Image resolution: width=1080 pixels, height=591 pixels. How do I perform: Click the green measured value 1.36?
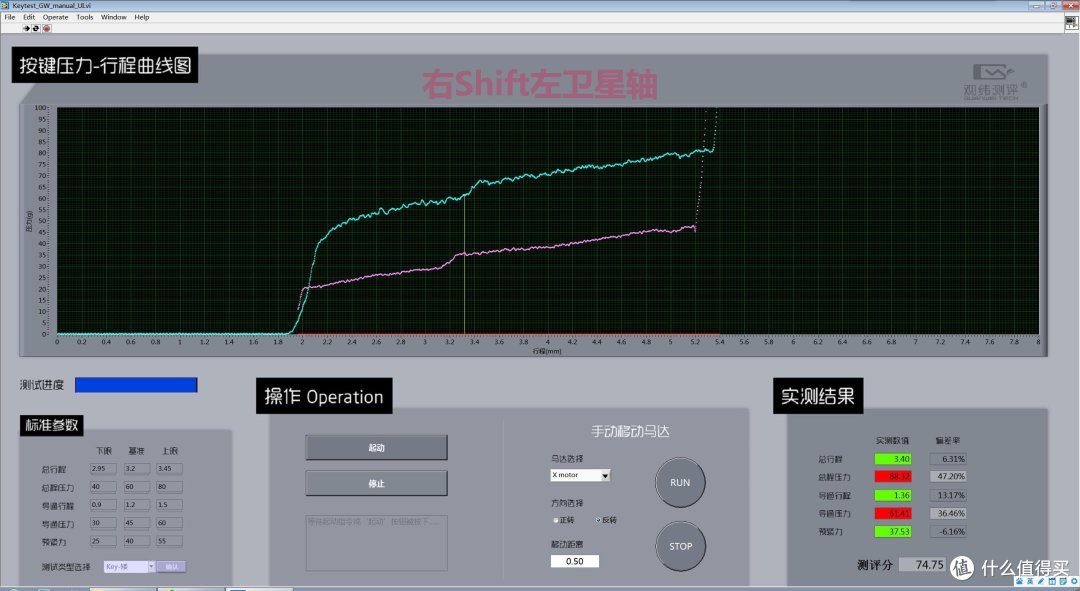[x=893, y=495]
